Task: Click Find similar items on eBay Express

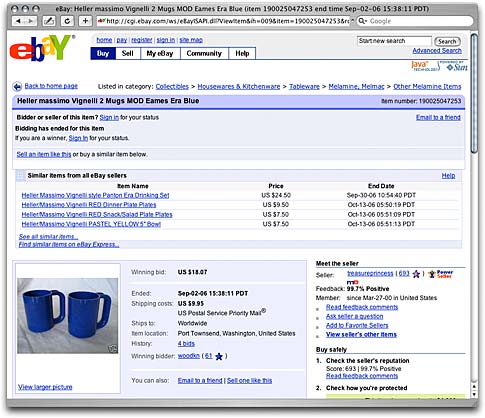Action: (x=69, y=244)
